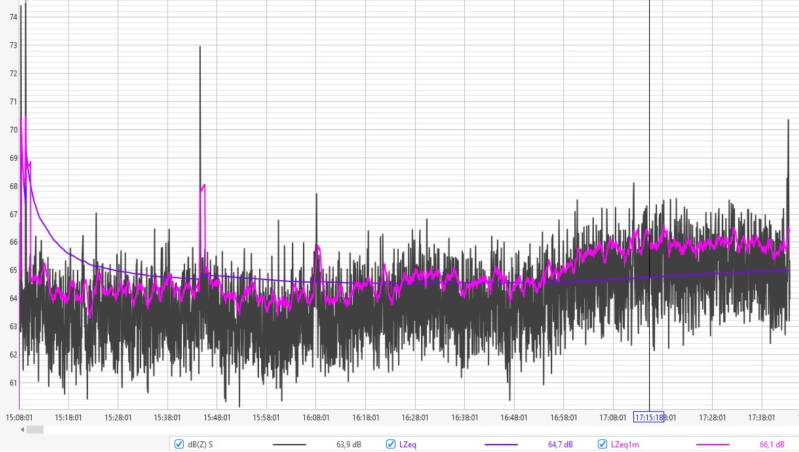Click the 17:15:18 cursor time label
The width and height of the screenshot is (799, 452).
(649, 417)
